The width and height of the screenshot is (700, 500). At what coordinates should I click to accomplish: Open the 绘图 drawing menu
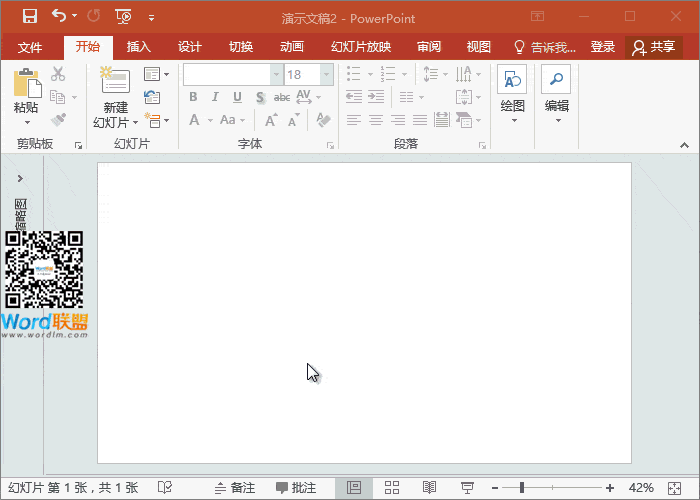click(x=512, y=94)
